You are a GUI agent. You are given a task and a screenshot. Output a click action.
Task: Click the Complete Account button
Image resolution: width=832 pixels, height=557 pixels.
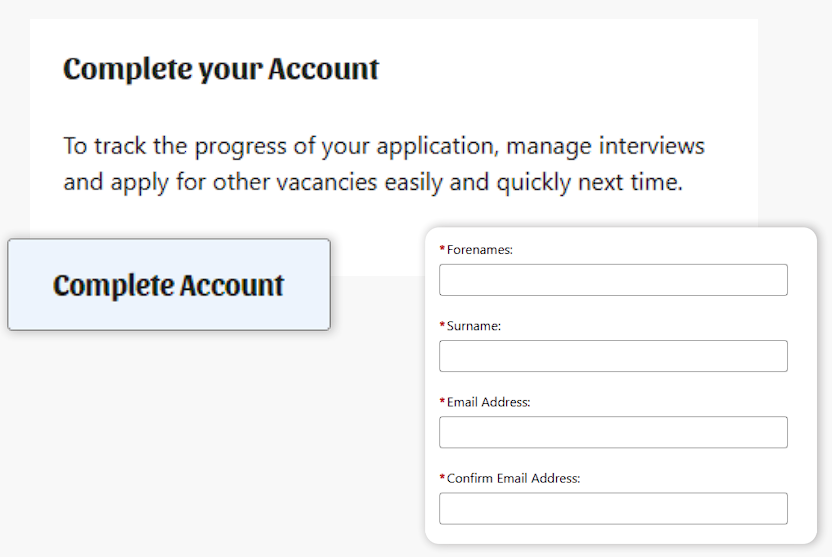tap(169, 284)
